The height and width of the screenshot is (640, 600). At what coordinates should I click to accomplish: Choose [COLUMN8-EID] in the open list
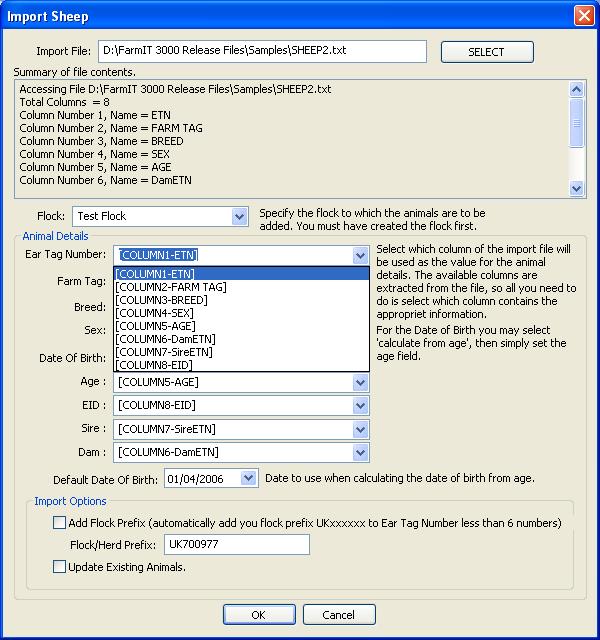point(155,365)
